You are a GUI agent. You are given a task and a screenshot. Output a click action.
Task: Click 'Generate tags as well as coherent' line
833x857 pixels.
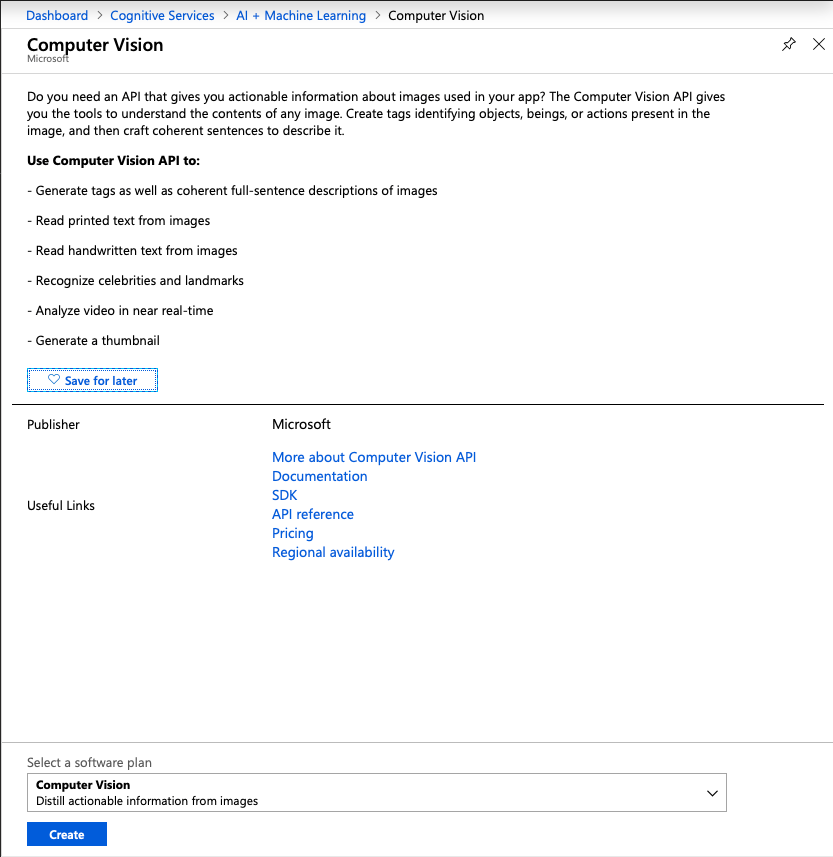click(x=232, y=191)
